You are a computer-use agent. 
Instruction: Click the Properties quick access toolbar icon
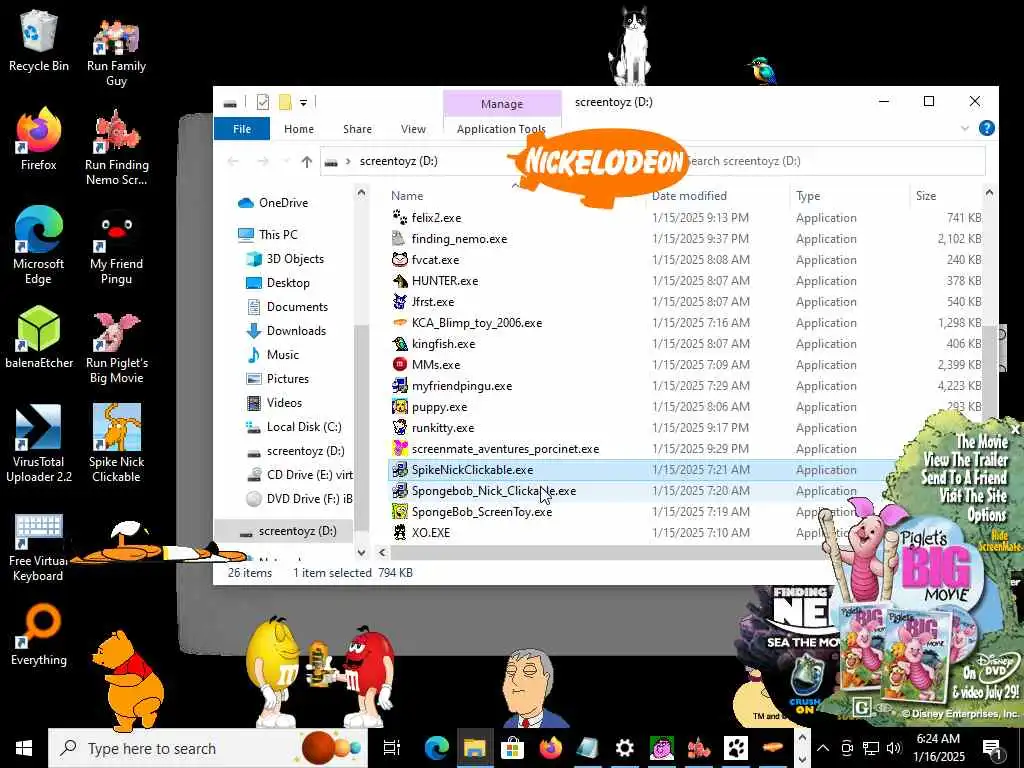[263, 103]
